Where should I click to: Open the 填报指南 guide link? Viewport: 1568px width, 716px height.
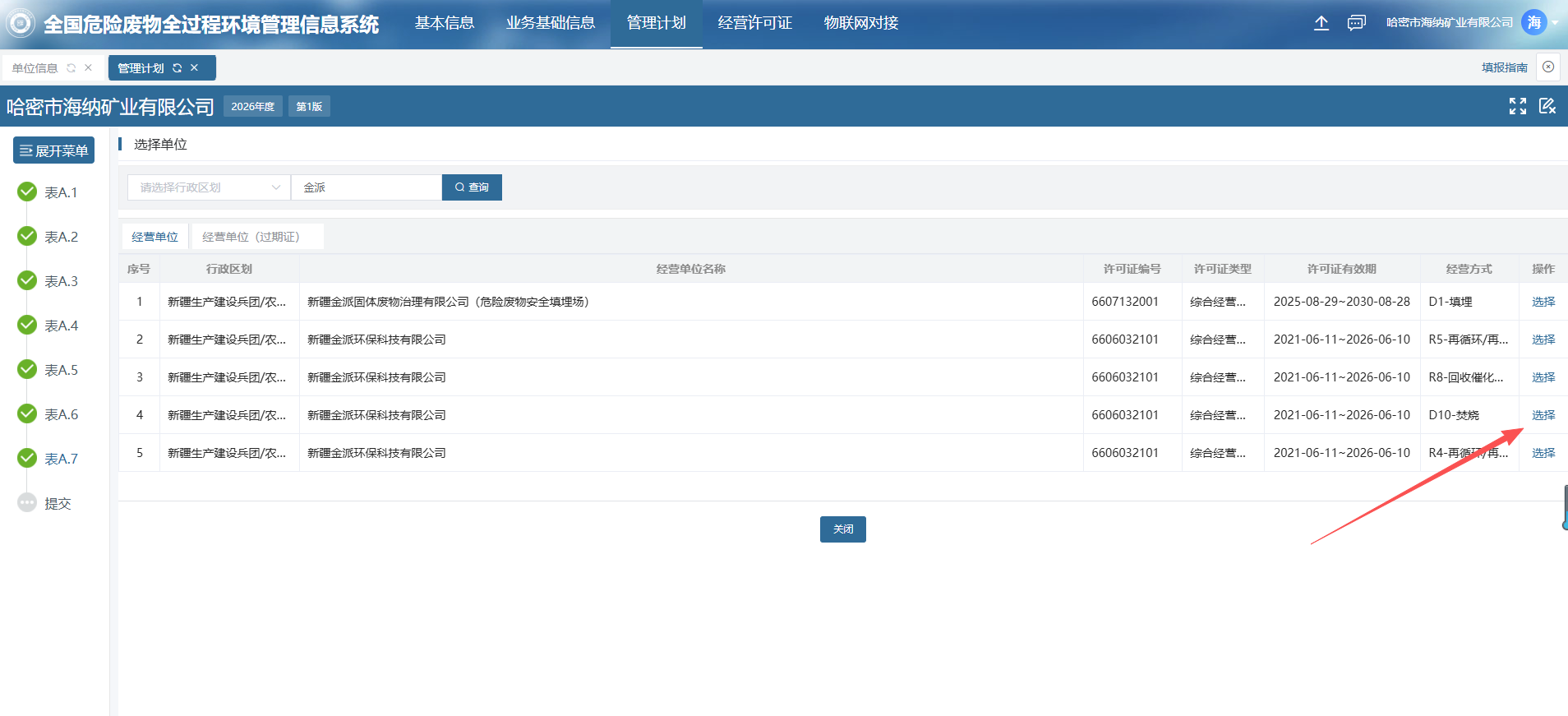coord(1504,67)
